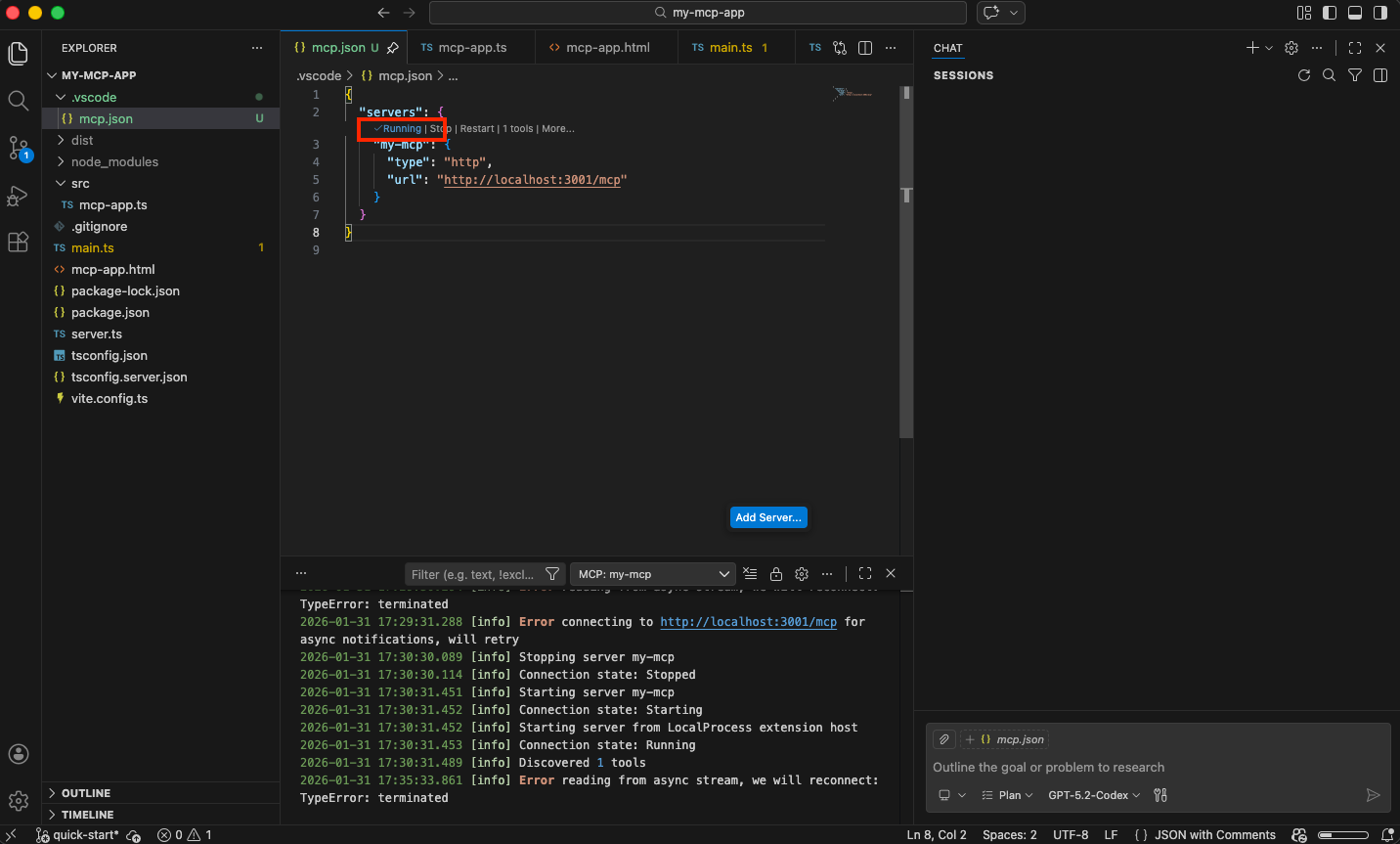The image size is (1400, 844).
Task: Click the output filter text field
Action: 473,574
